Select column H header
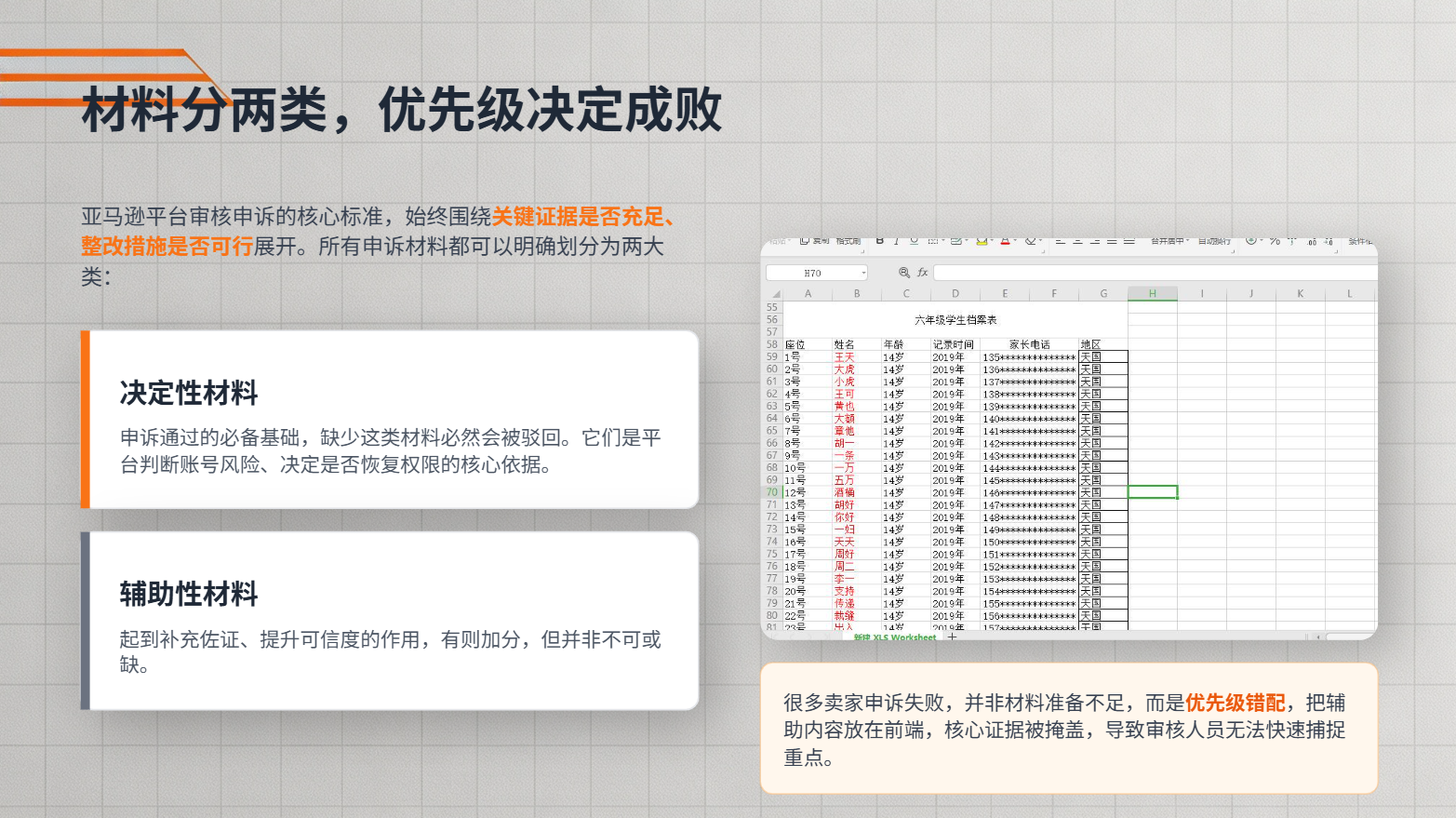 point(1153,294)
